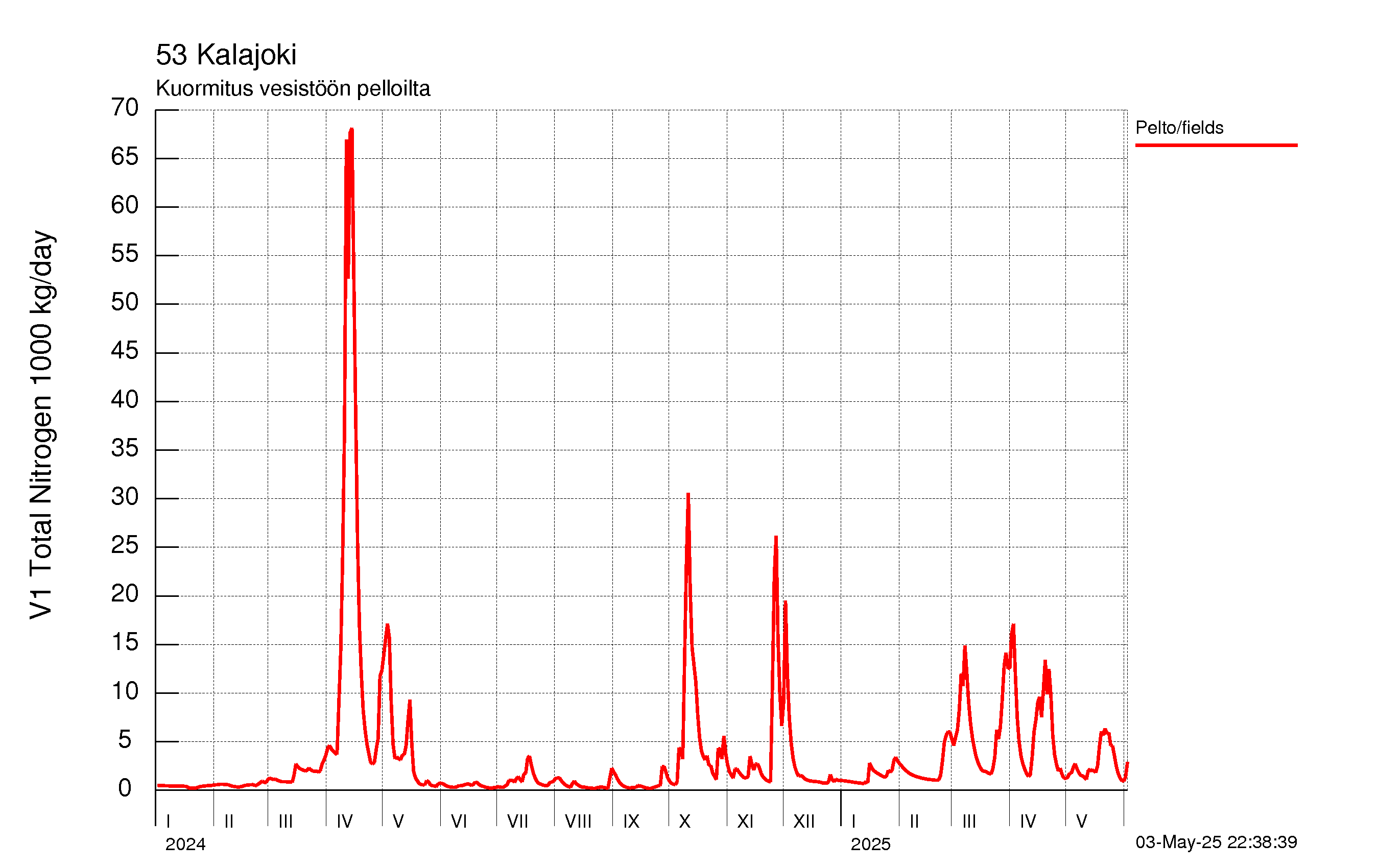Click the y-axis value 45
The width and height of the screenshot is (1379, 868).
pos(125,350)
